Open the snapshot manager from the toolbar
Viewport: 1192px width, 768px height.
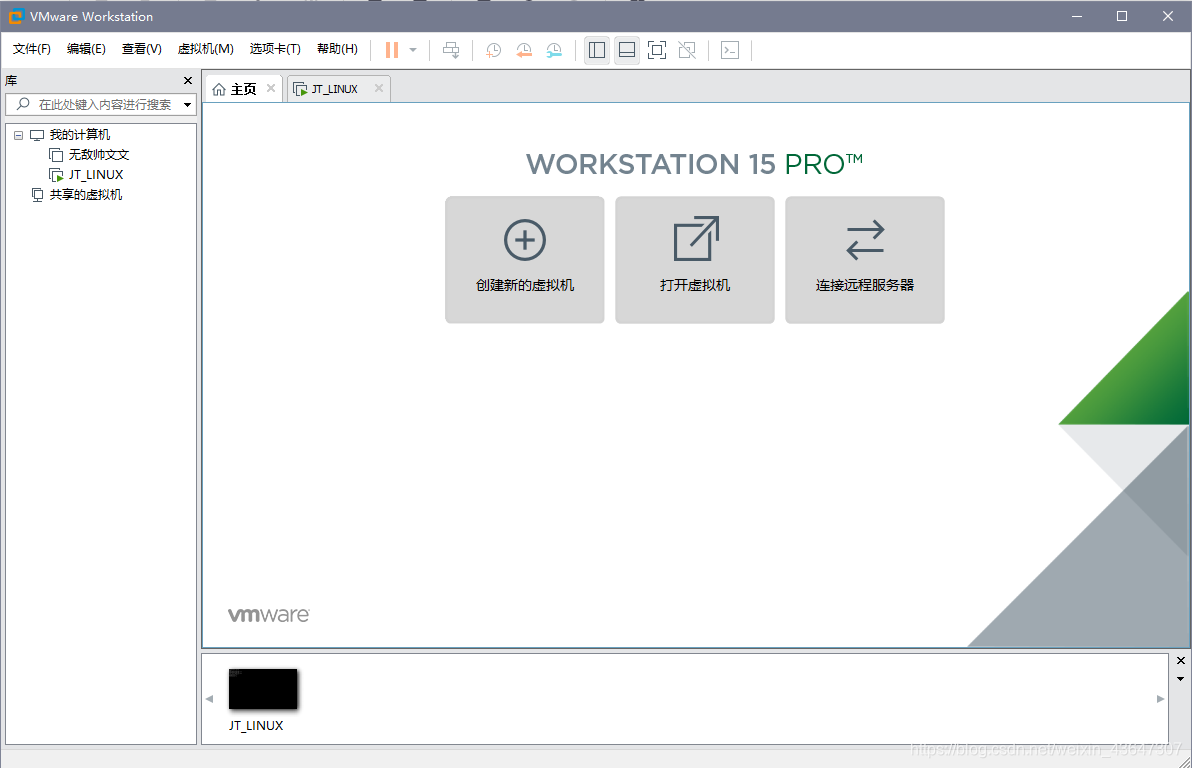point(554,50)
